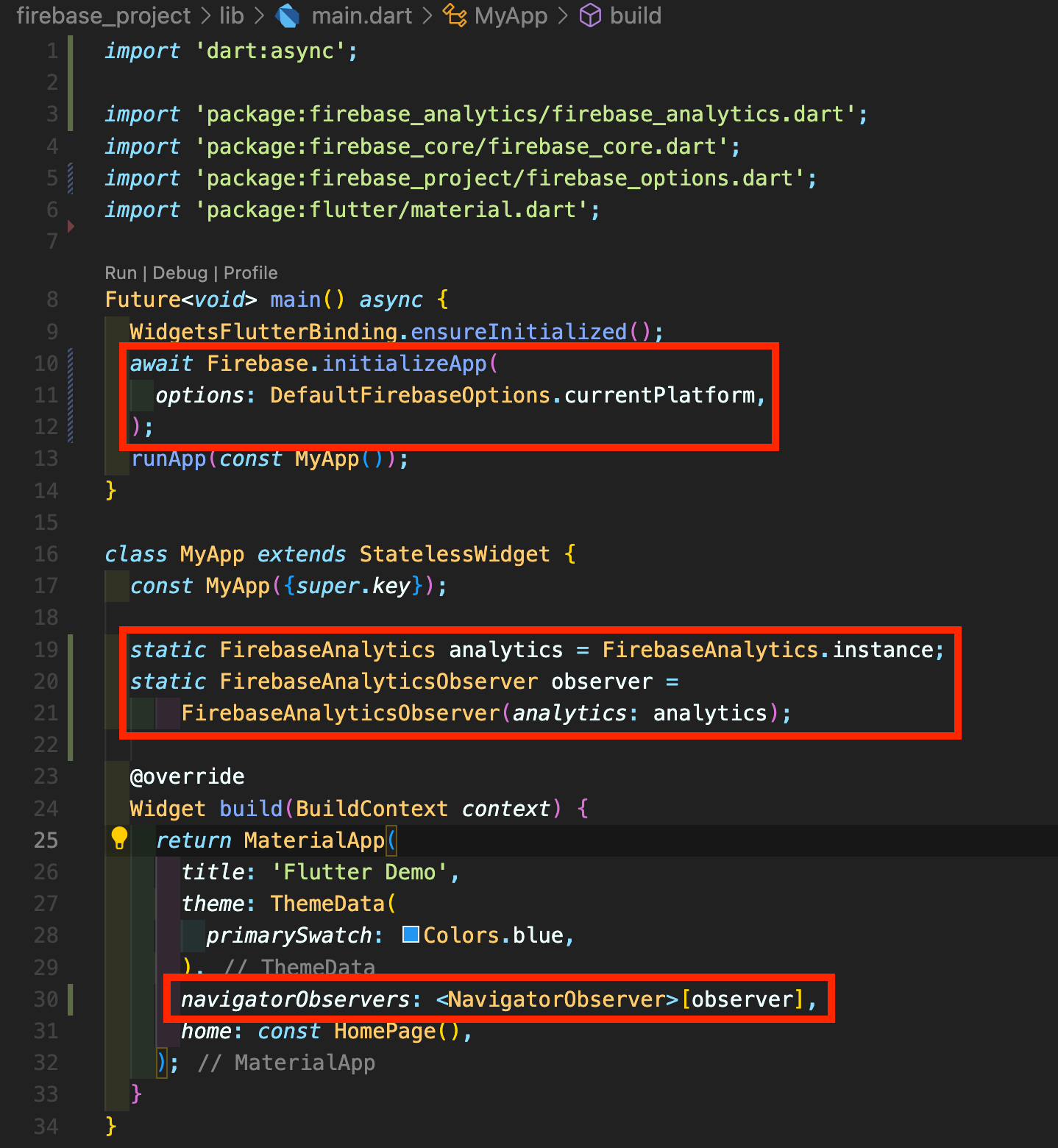Click the @override annotation
The height and width of the screenshot is (1148, 1058).
(187, 776)
